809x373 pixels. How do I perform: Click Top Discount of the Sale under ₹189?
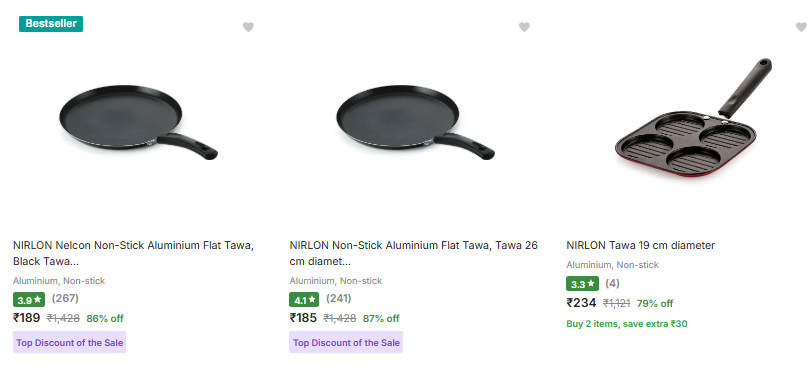click(70, 343)
